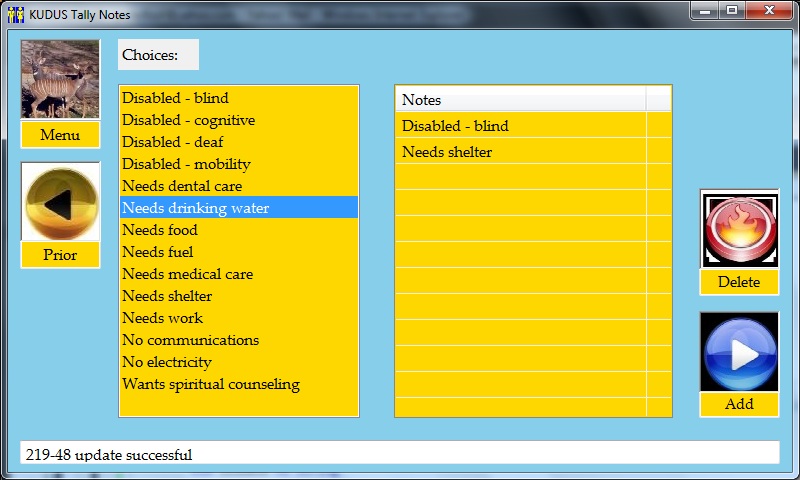
Task: Select "Wants spiritual counseling" choice
Action: pyautogui.click(x=211, y=384)
